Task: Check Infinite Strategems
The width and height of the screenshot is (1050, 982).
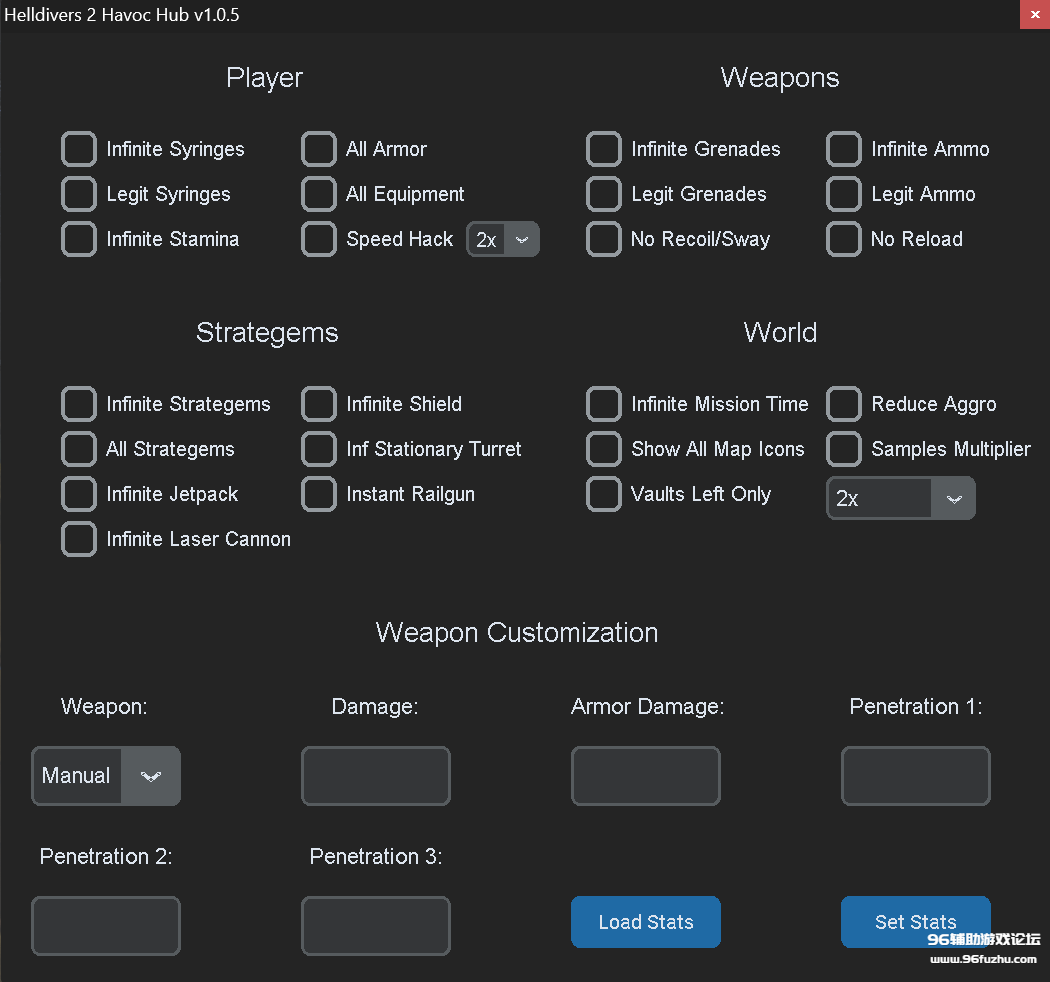Action: 79,403
